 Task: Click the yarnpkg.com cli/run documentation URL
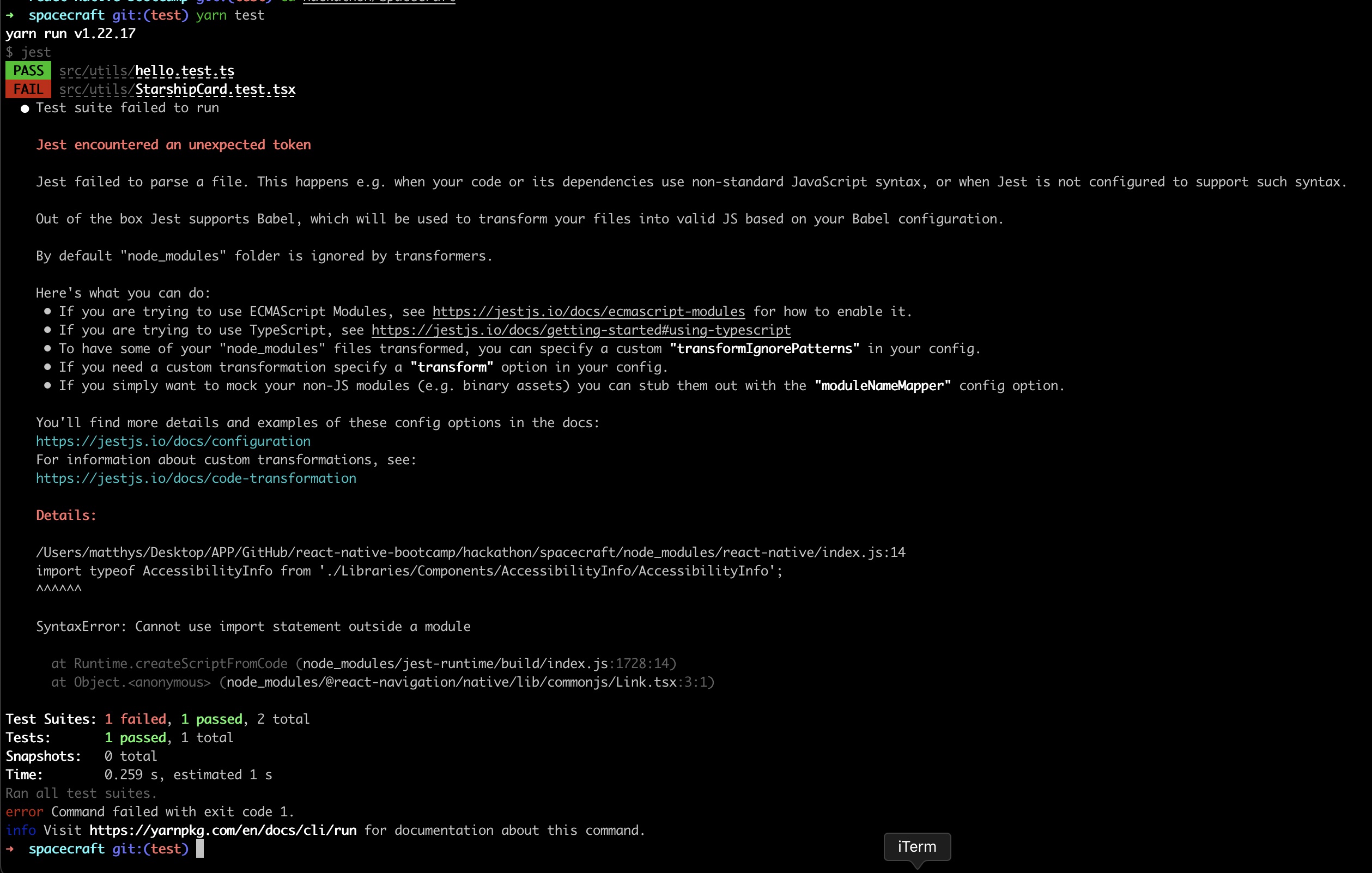point(223,830)
